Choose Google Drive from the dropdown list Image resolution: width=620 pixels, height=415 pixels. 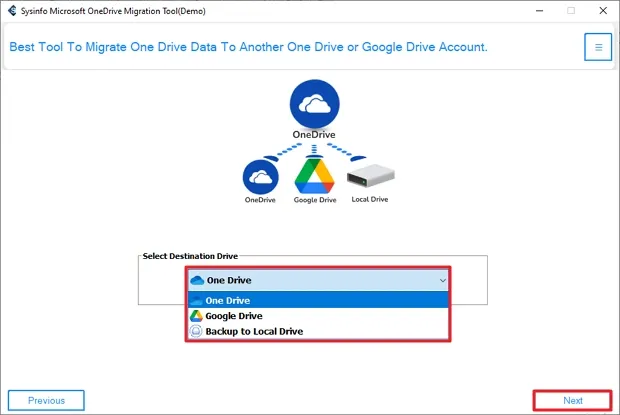click(x=318, y=316)
